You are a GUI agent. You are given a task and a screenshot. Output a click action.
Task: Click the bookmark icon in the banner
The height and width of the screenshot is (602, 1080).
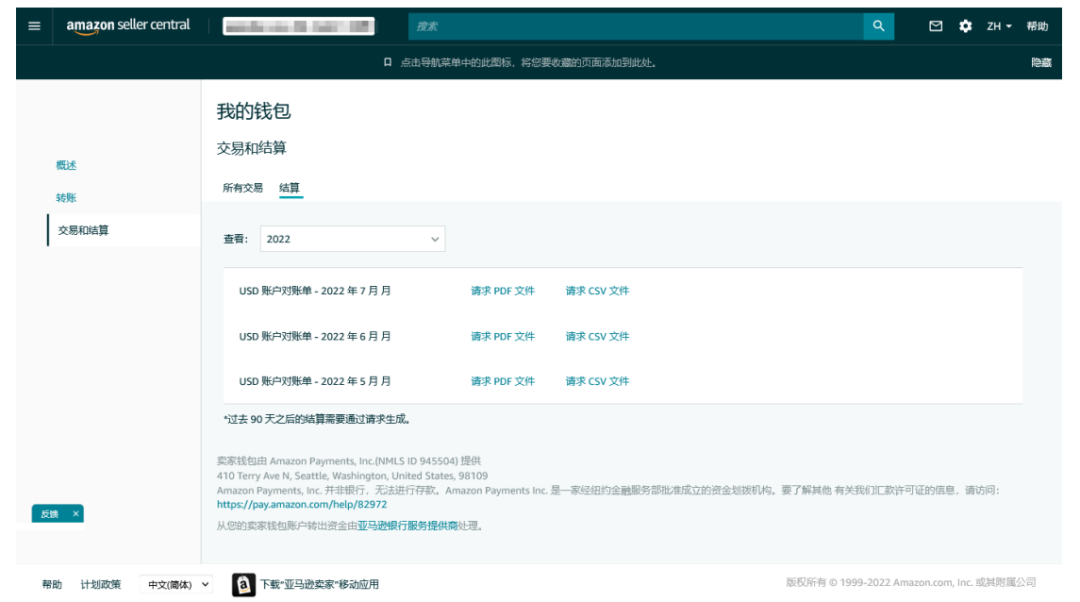pyautogui.click(x=388, y=63)
